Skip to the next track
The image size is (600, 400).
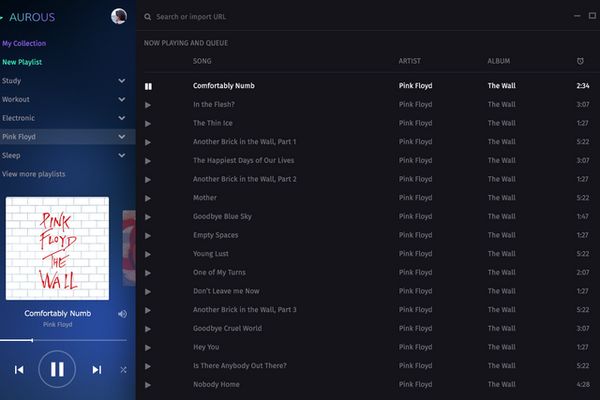point(97,369)
